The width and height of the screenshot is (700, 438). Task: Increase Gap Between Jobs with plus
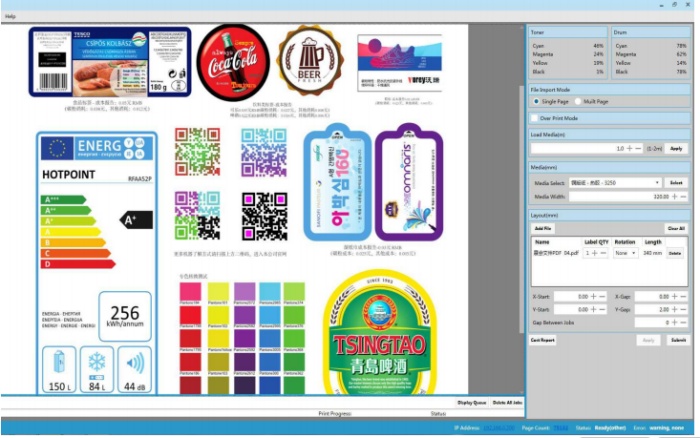[x=675, y=322]
